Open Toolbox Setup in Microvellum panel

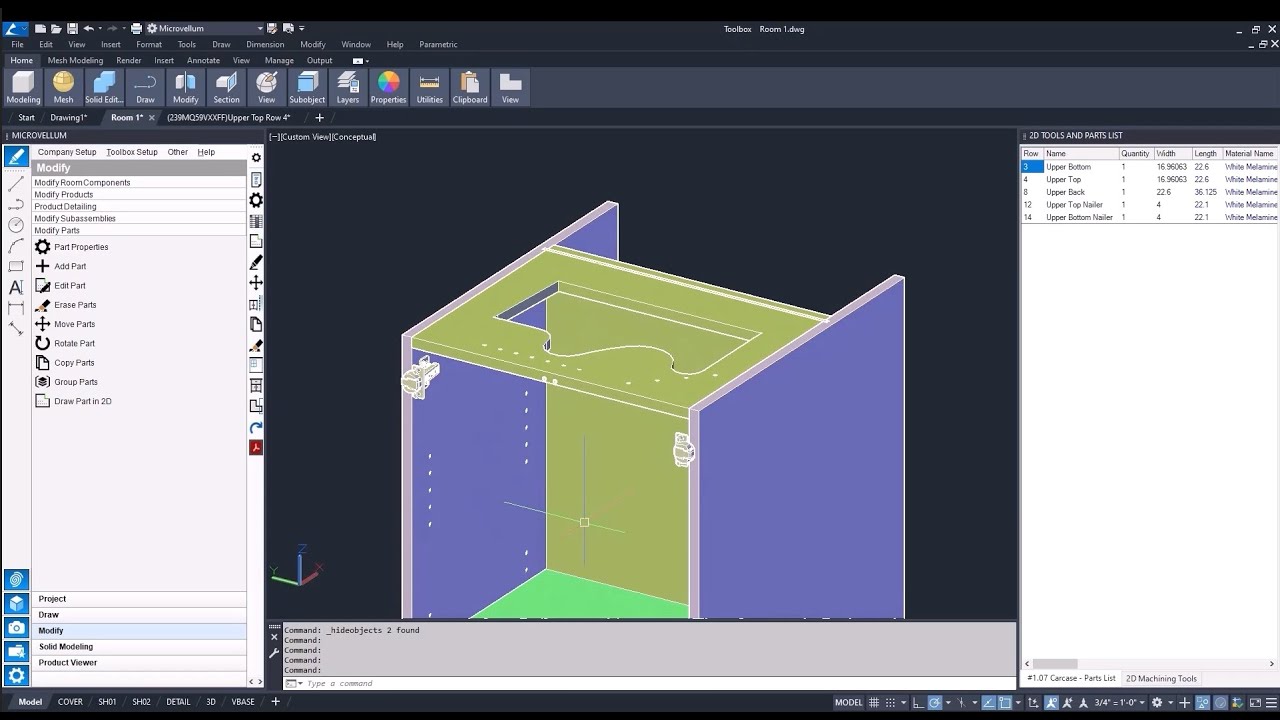pyautogui.click(x=132, y=152)
